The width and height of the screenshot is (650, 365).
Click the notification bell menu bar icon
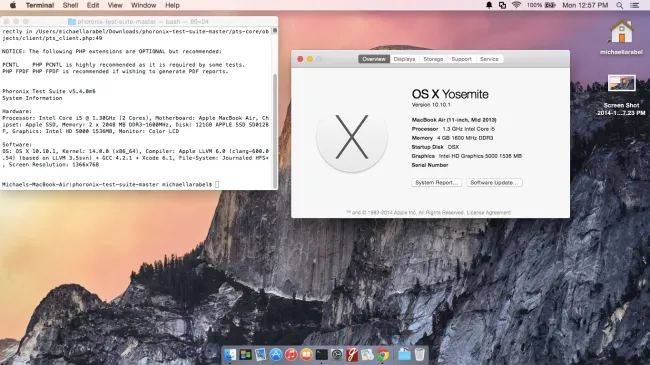pyautogui.click(x=489, y=5)
